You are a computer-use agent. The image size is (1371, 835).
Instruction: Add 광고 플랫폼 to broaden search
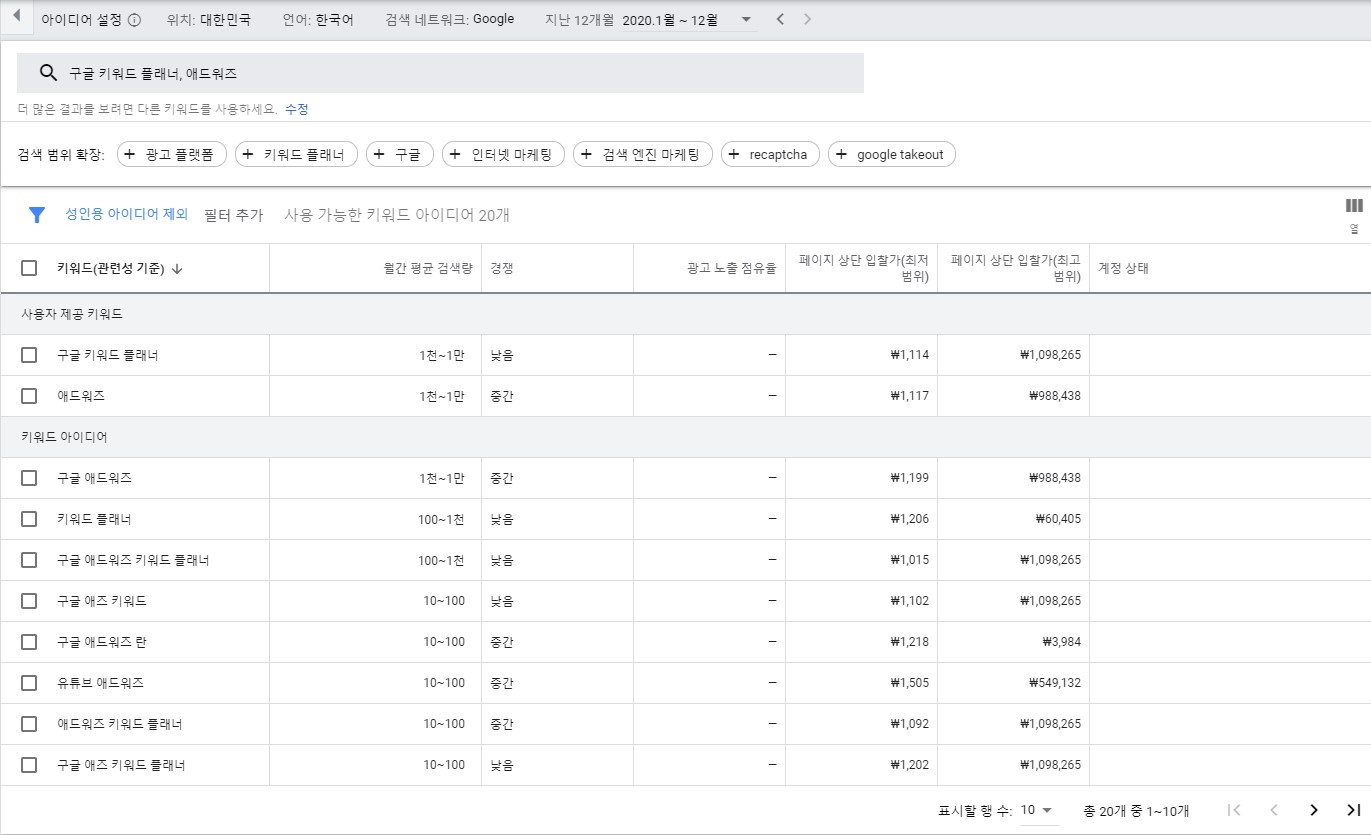(x=172, y=154)
